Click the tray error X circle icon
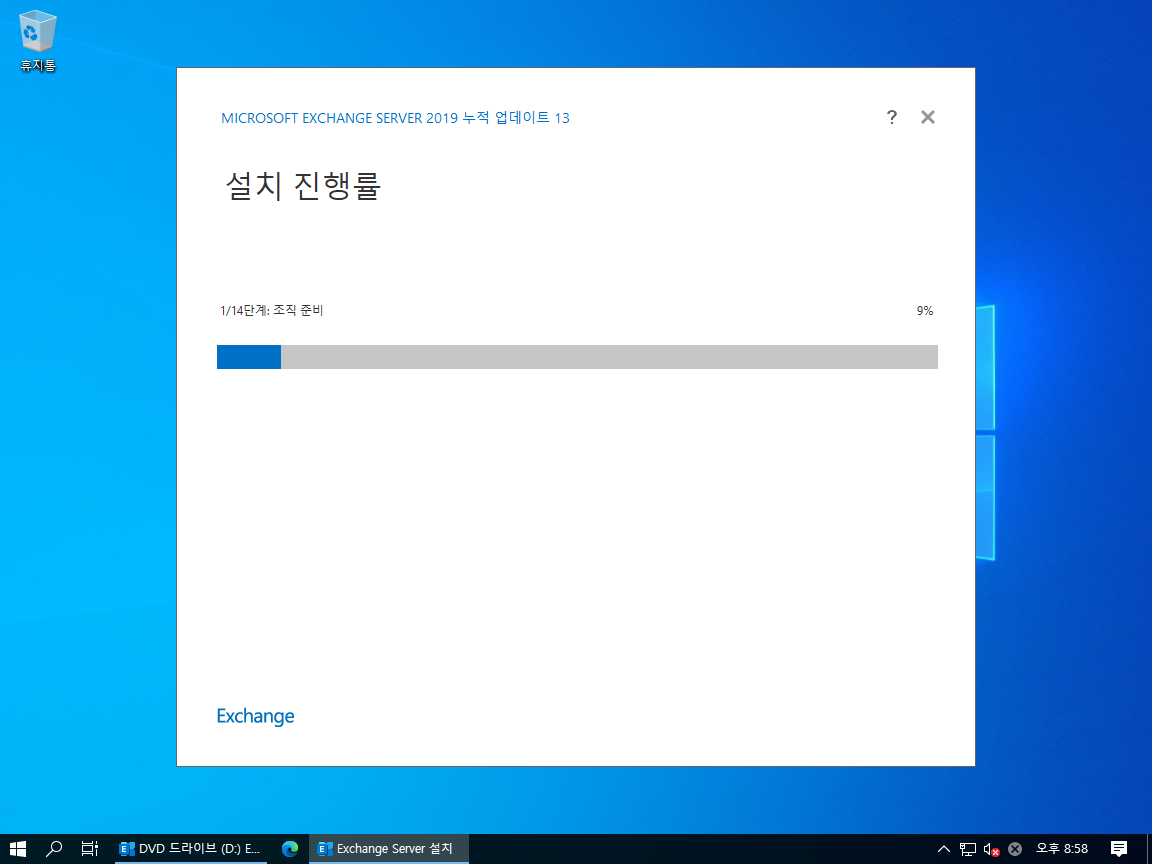This screenshot has width=1152, height=864. point(1015,849)
